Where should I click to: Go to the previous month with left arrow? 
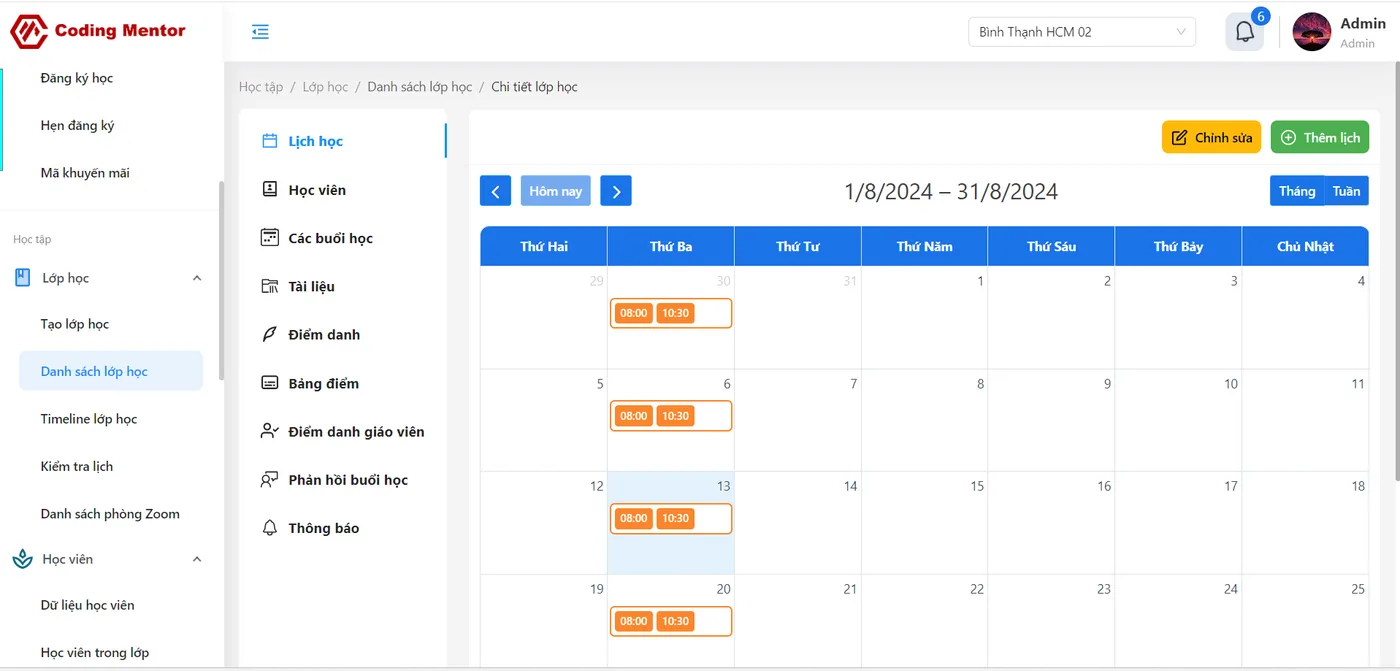point(495,191)
